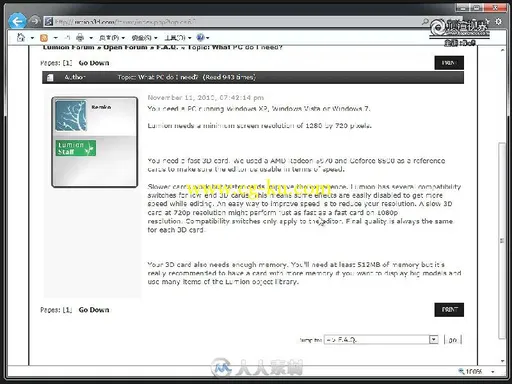512x384 pixels.
Task: Expand the Home button dropdown arrow
Action: tap(32, 38)
